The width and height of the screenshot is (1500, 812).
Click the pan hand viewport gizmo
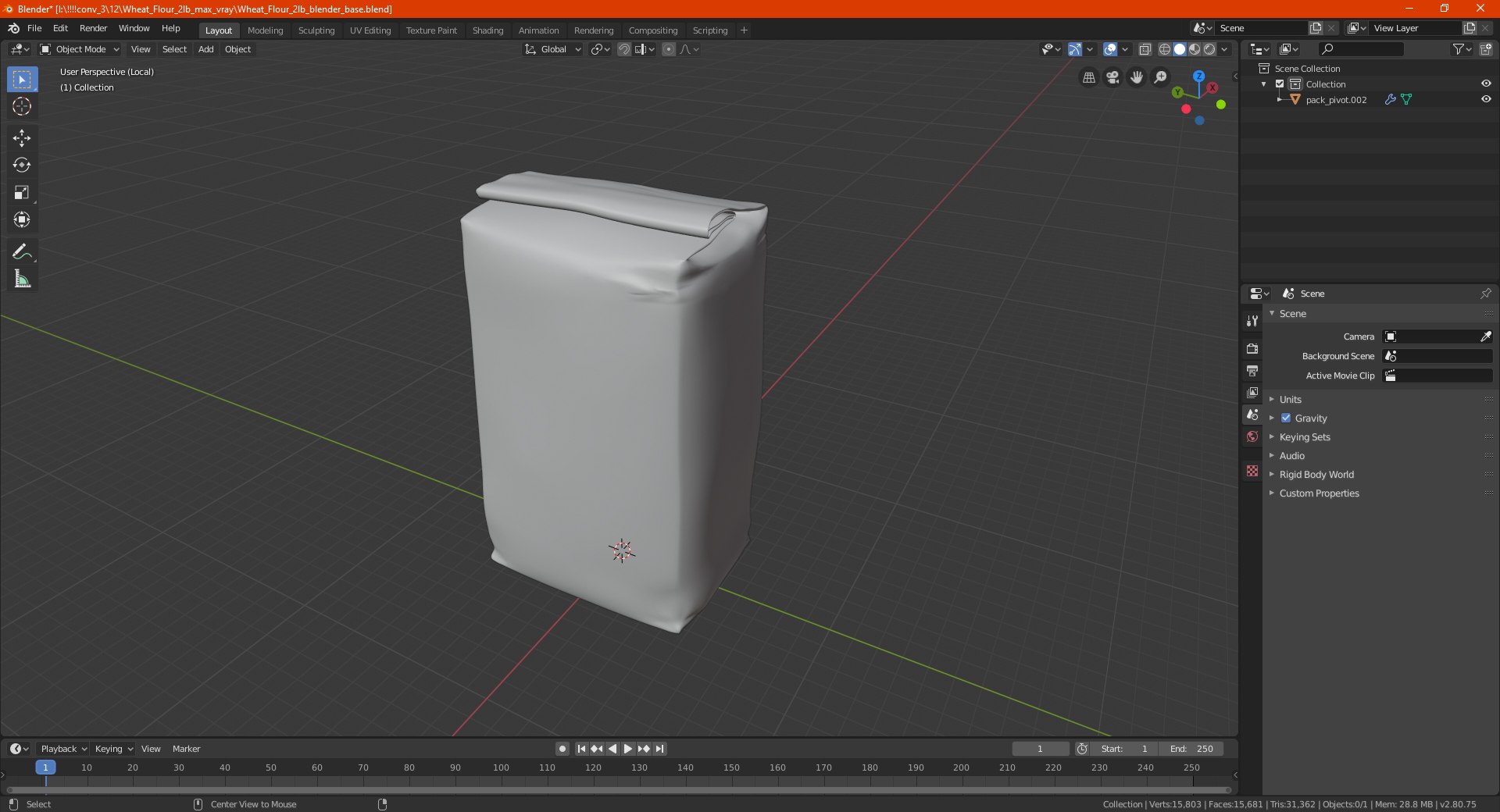pyautogui.click(x=1137, y=77)
